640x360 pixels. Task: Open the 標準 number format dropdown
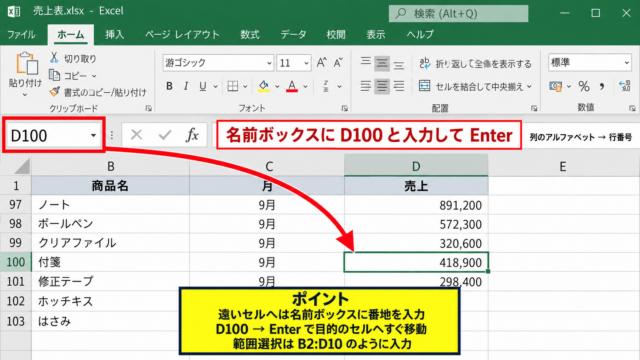(627, 63)
